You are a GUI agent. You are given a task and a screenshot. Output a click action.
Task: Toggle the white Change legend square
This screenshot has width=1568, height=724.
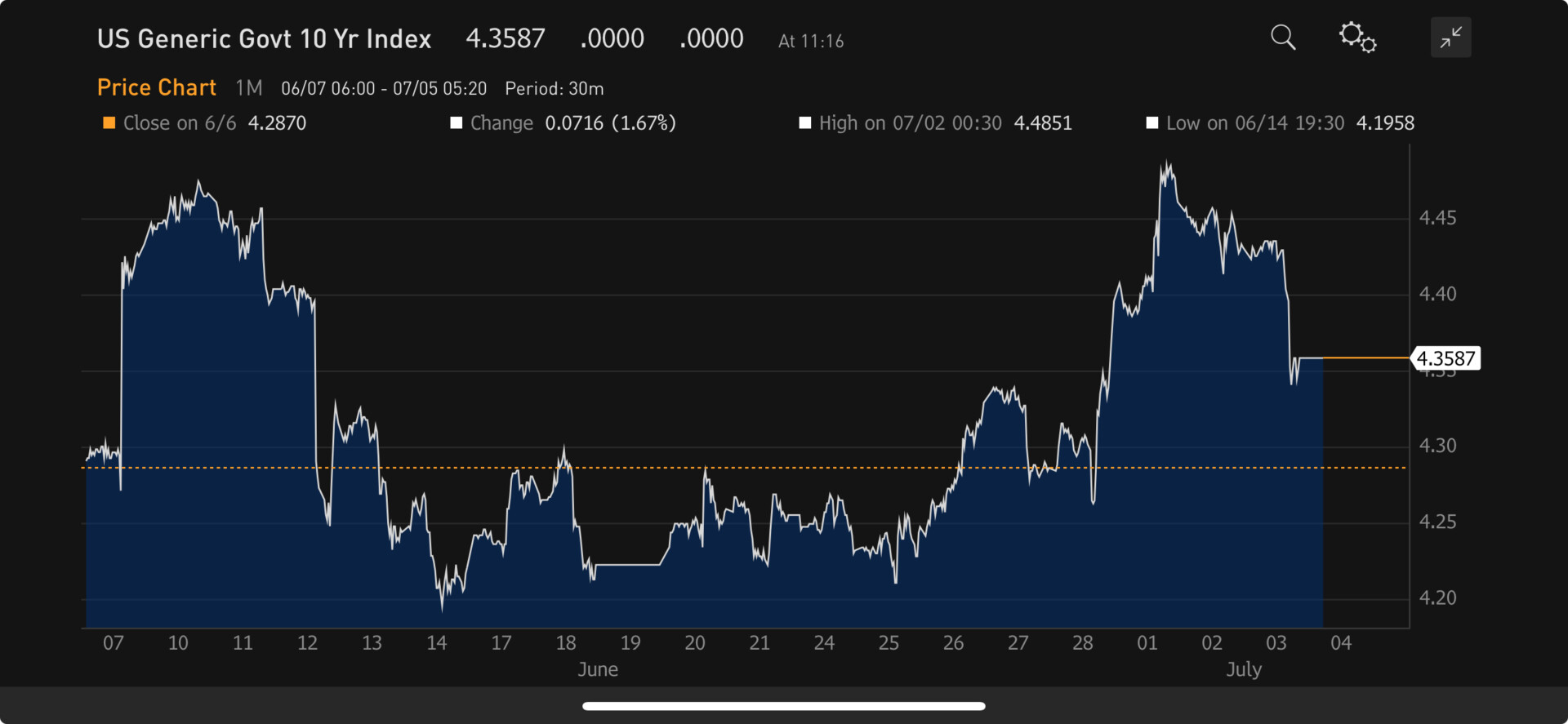[457, 123]
